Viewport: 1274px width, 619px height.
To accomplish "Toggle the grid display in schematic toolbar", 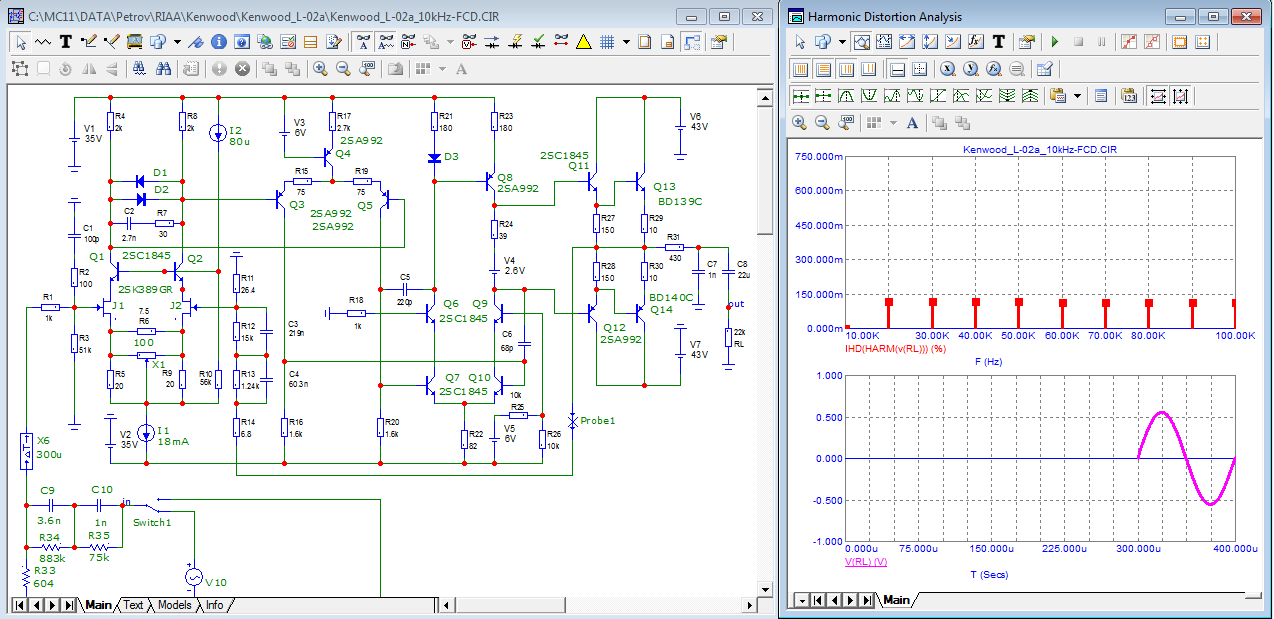I will pyautogui.click(x=606, y=42).
